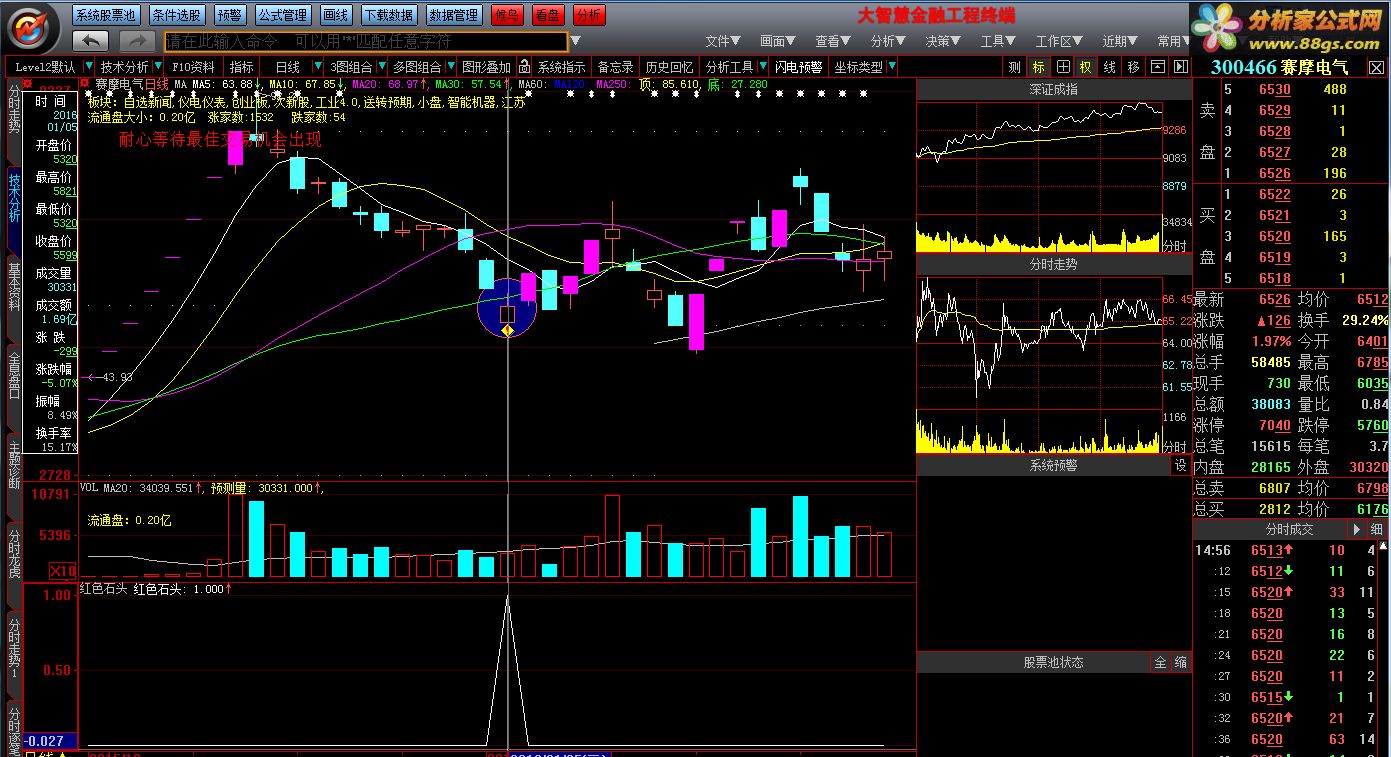Open the 决策 menu
Image resolution: width=1391 pixels, height=757 pixels.
click(x=943, y=41)
